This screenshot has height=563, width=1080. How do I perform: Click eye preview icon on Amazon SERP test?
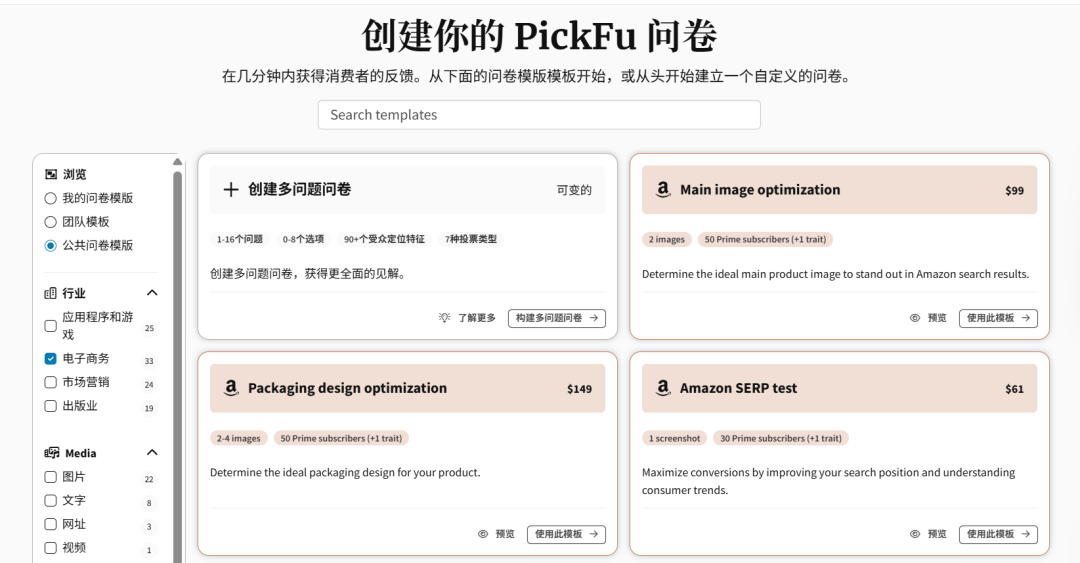915,534
